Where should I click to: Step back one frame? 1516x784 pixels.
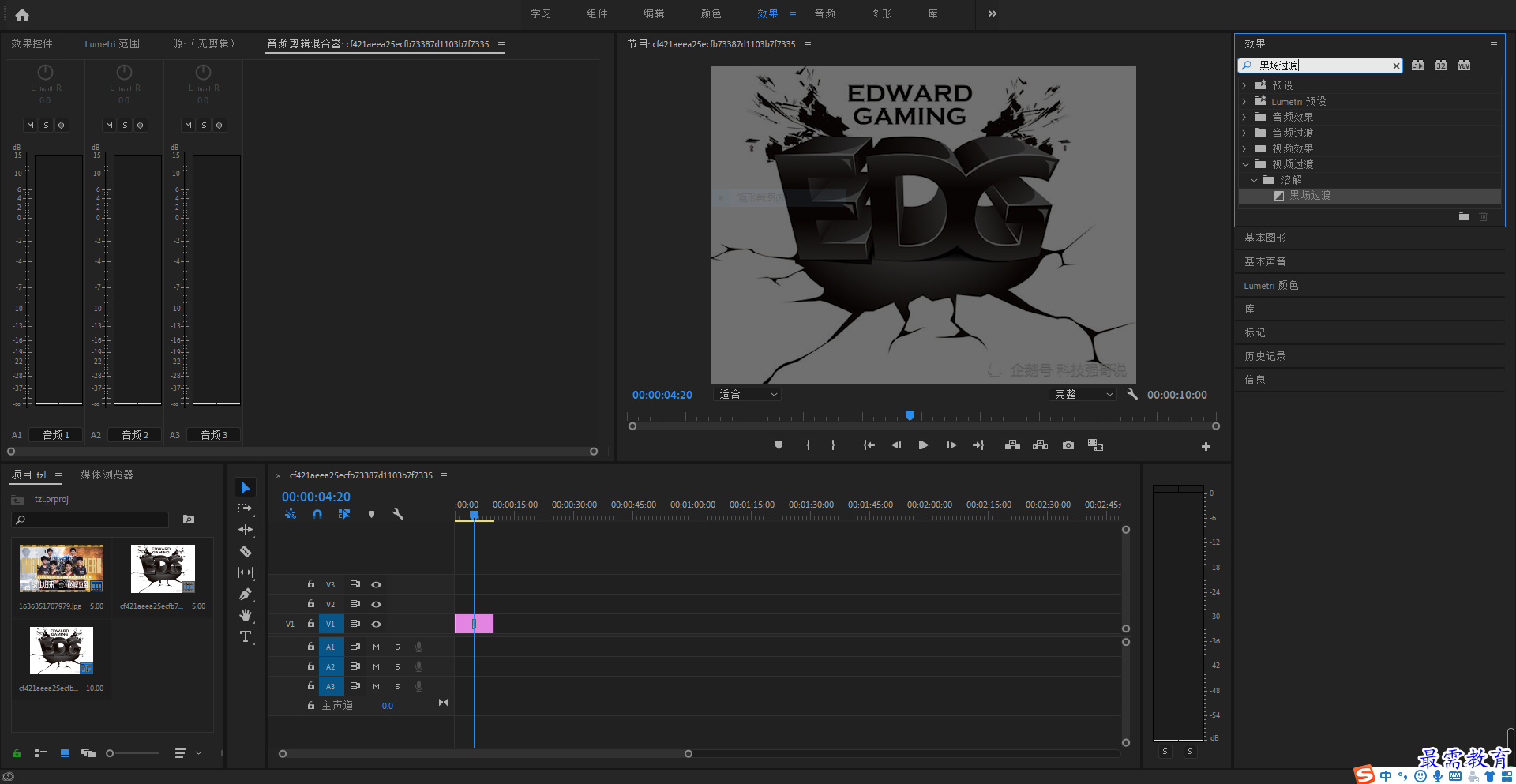pyautogui.click(x=896, y=445)
